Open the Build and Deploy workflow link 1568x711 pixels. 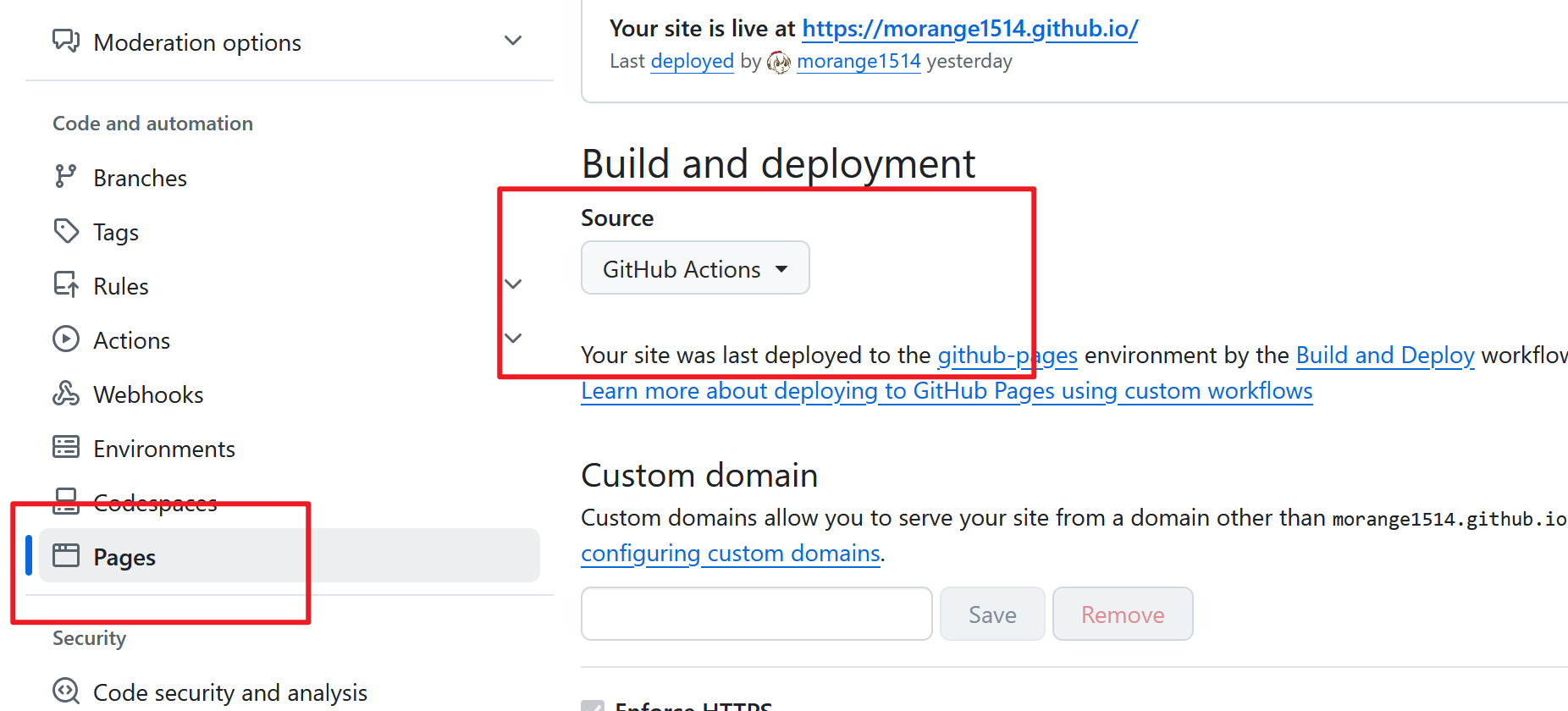point(1385,355)
